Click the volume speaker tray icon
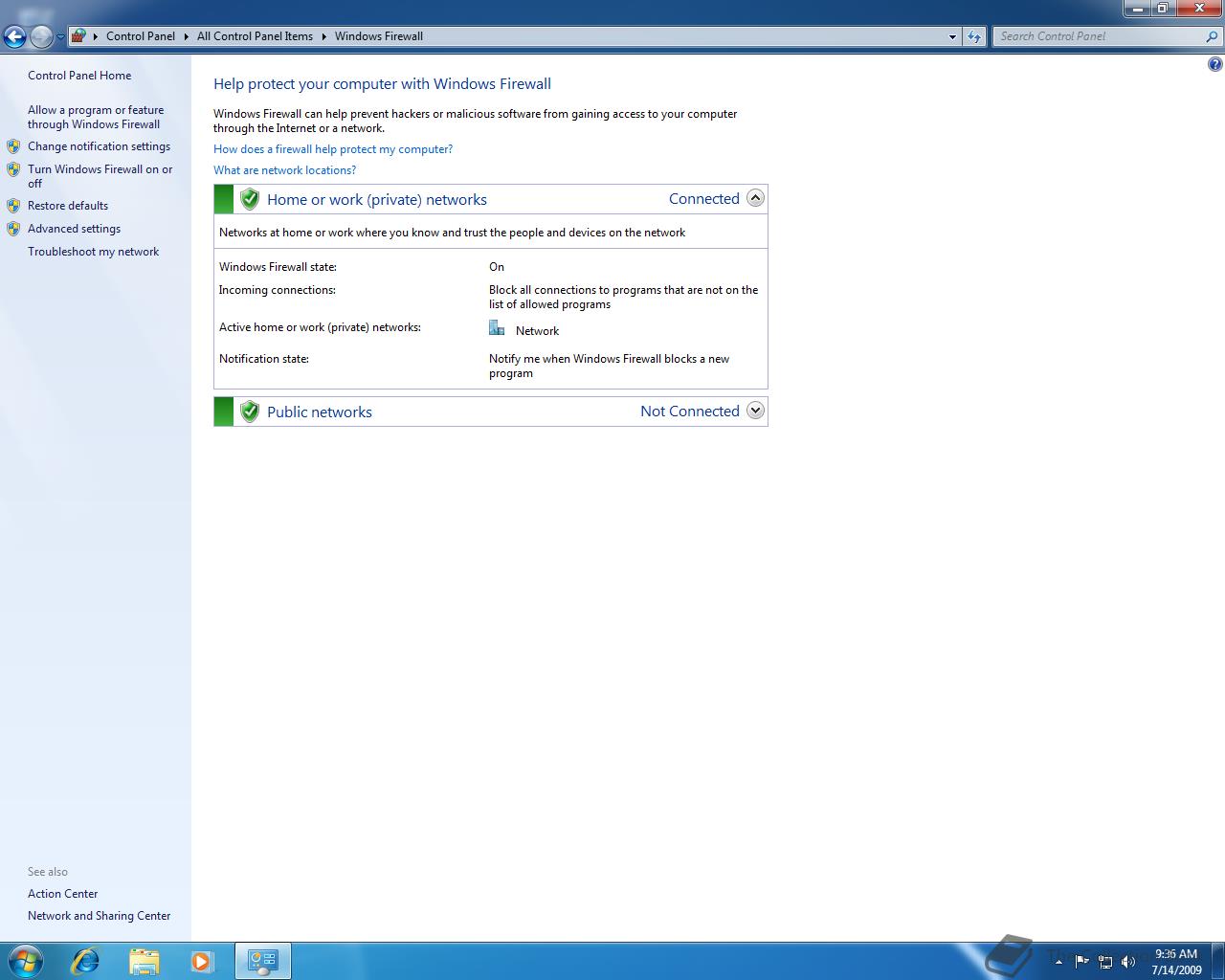The image size is (1225, 980). coord(1128,962)
